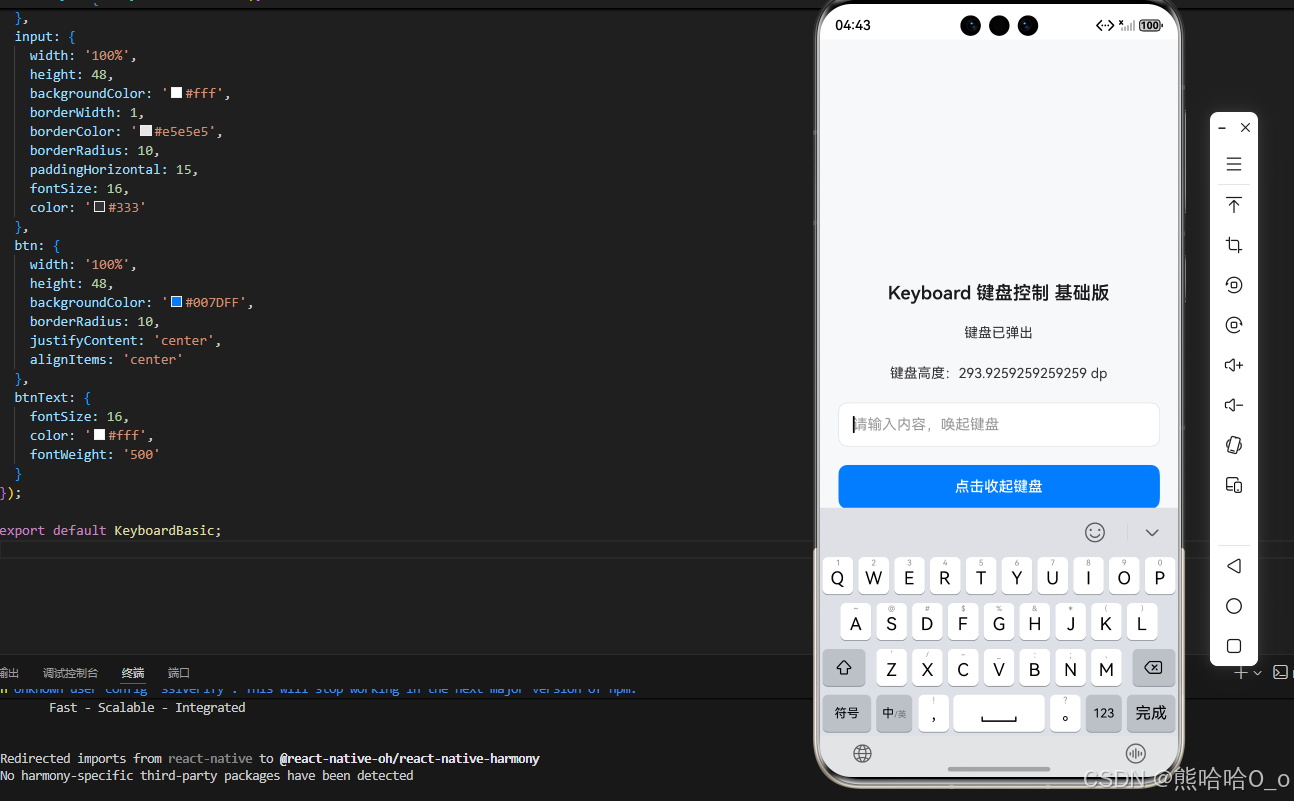
Task: Focus the 请输入内容，唤起键盘 input field
Action: click(x=999, y=424)
